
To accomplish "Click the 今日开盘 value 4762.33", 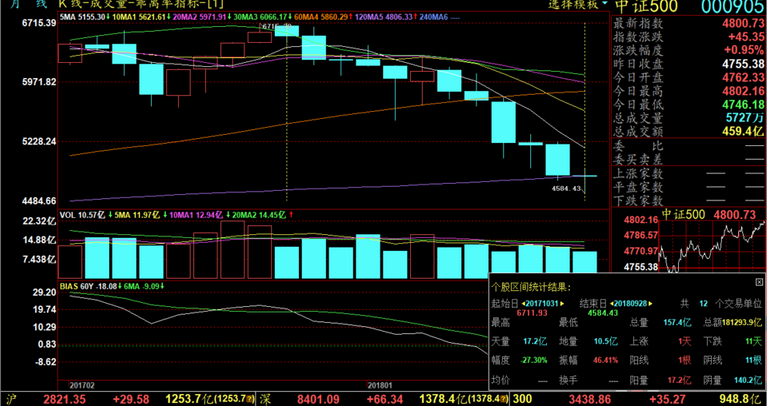I will [743, 77].
